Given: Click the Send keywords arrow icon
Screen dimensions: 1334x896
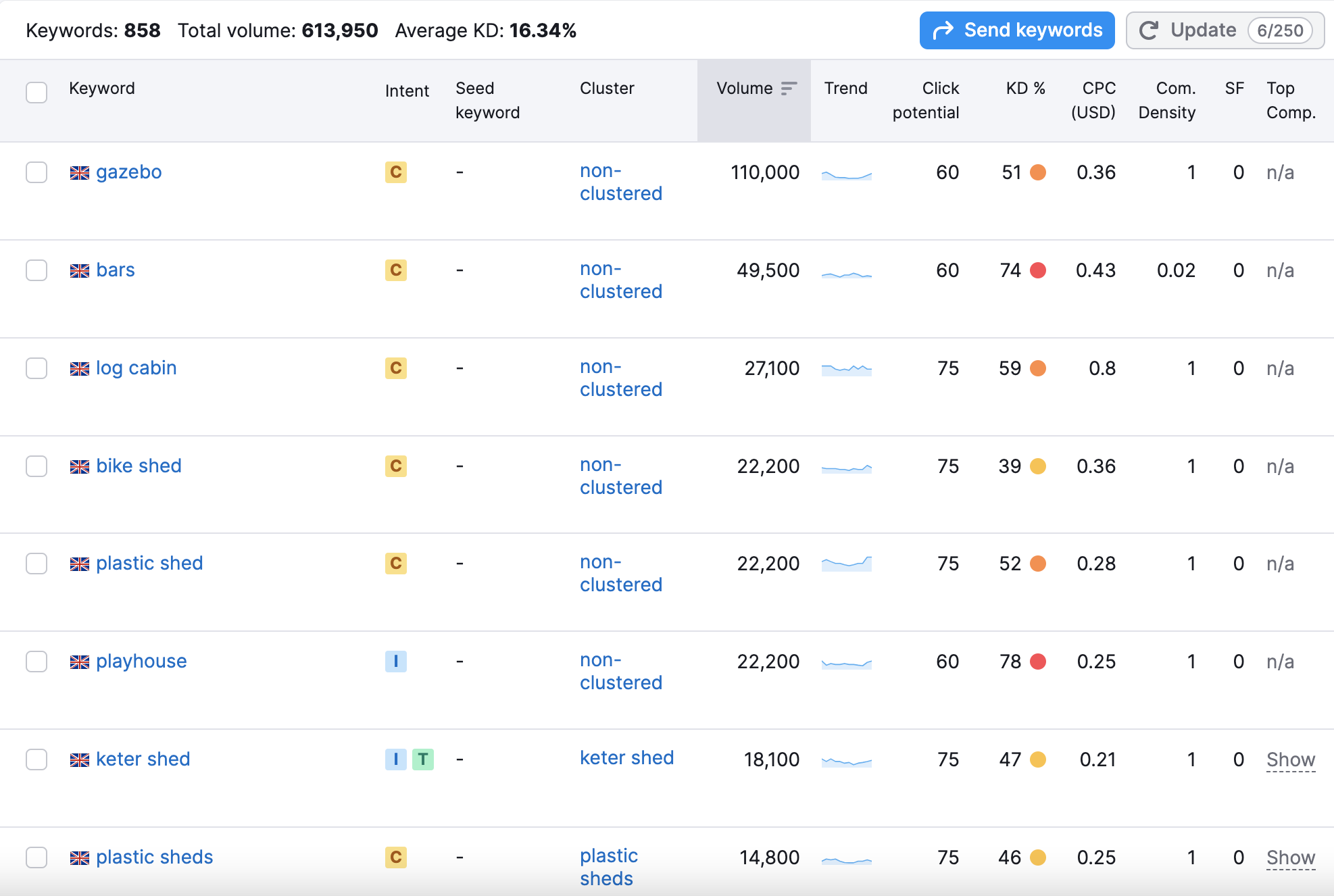Looking at the screenshot, I should [x=943, y=30].
